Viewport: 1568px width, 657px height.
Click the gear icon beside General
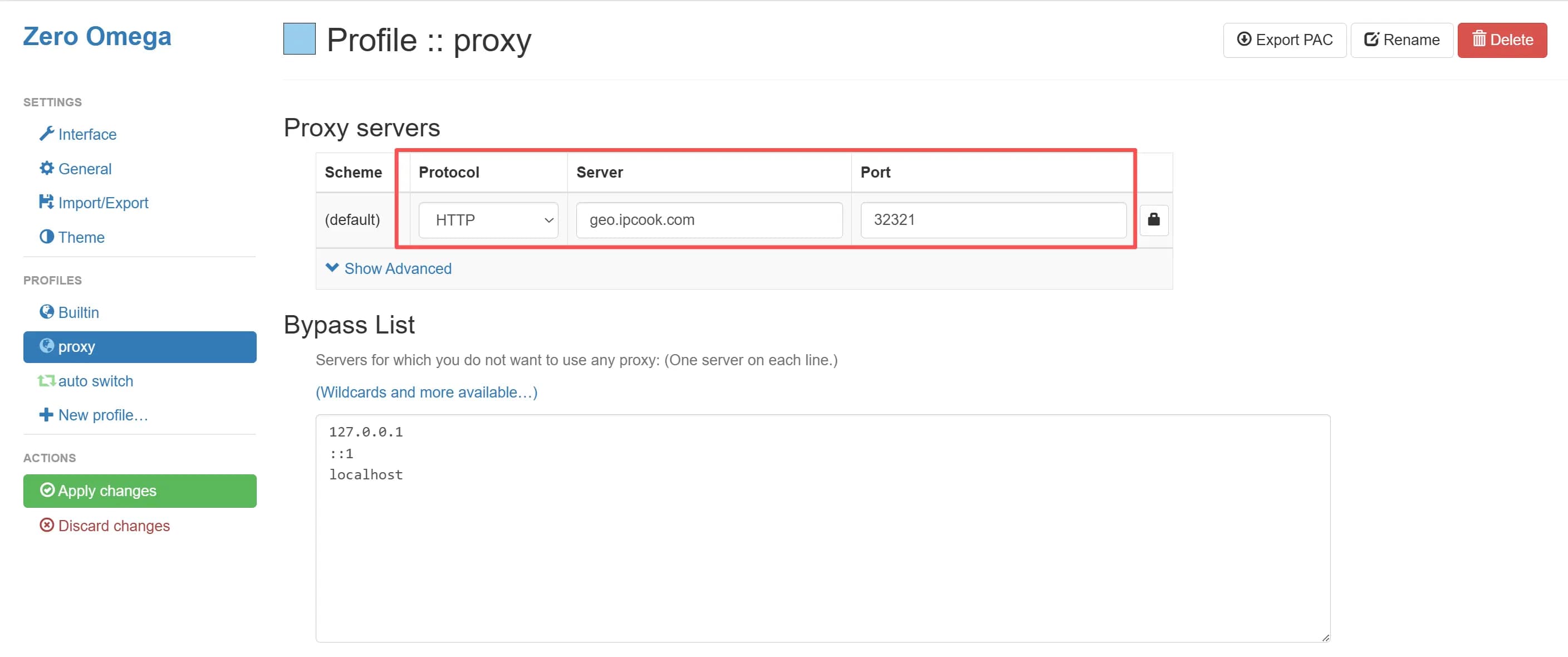point(46,168)
